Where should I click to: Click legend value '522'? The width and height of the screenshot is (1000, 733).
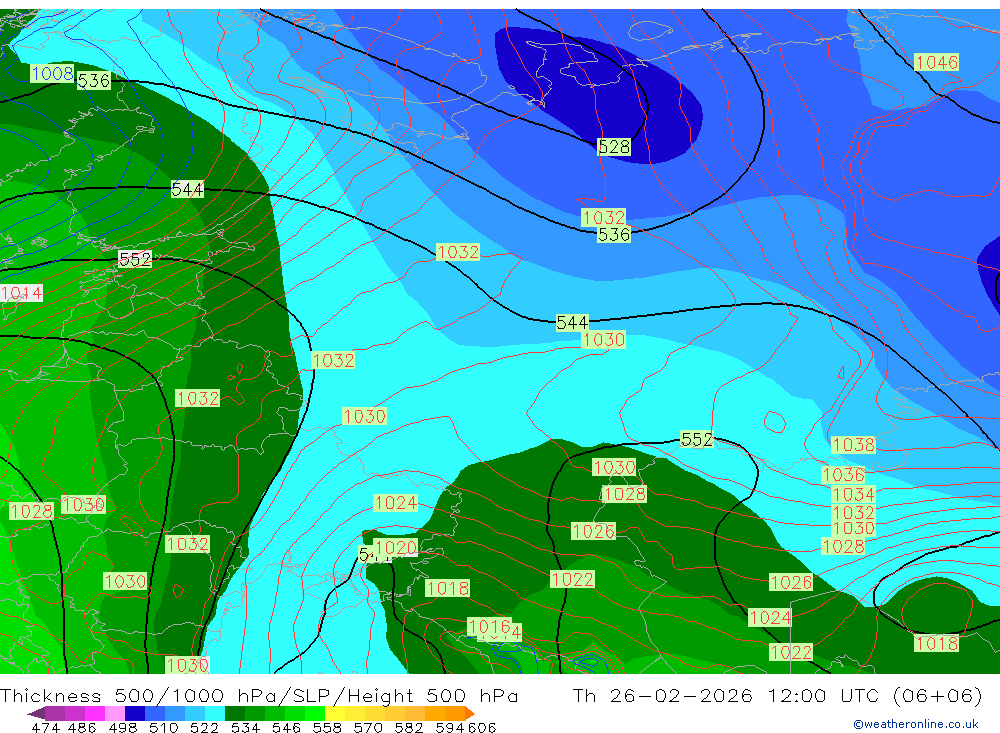(204, 727)
